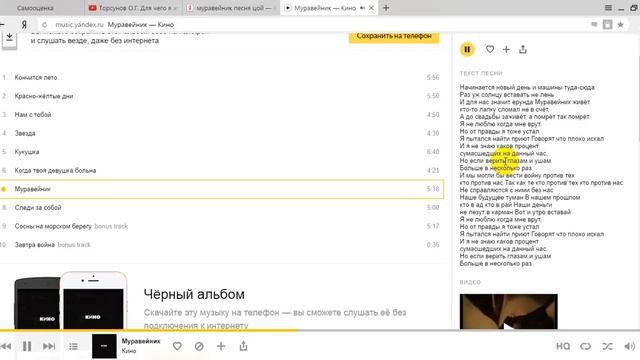Switch to the 'Торсунов О.Г.' YouTube tab
640x360 pixels.
(133, 8)
